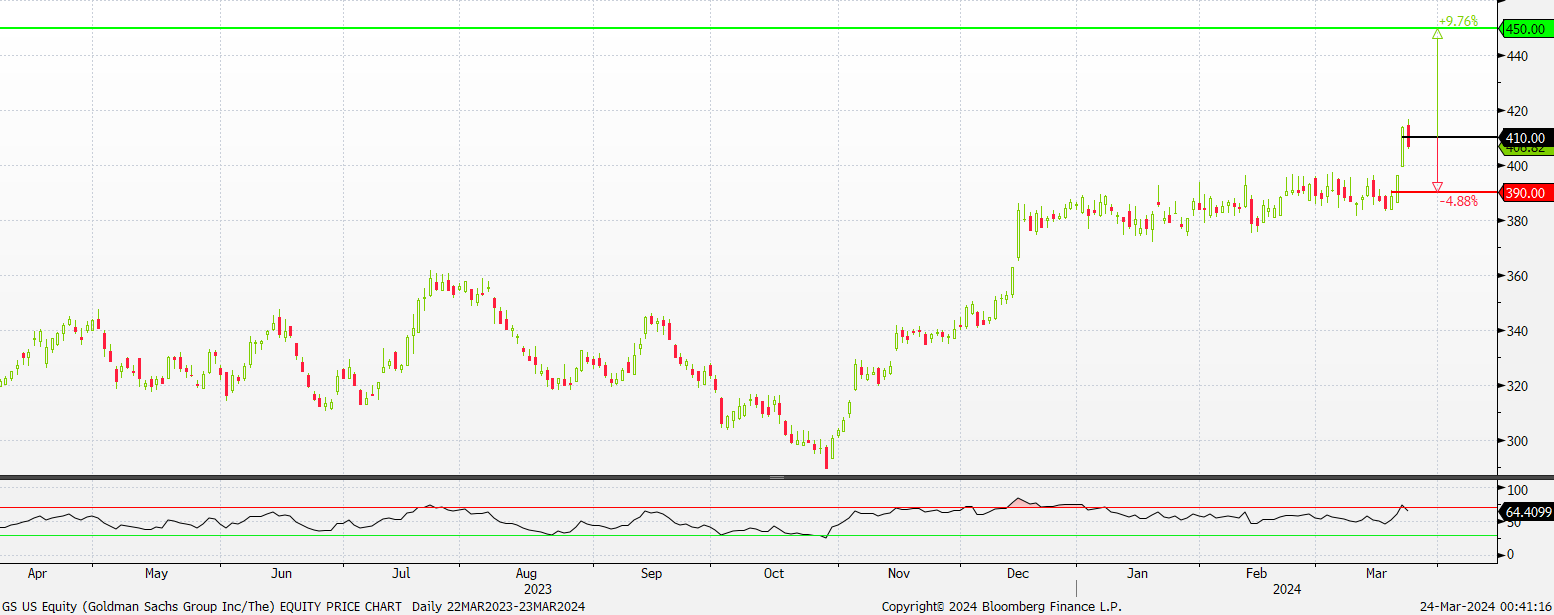The width and height of the screenshot is (1554, 615).
Task: Click the Jun month label
Action: [282, 575]
